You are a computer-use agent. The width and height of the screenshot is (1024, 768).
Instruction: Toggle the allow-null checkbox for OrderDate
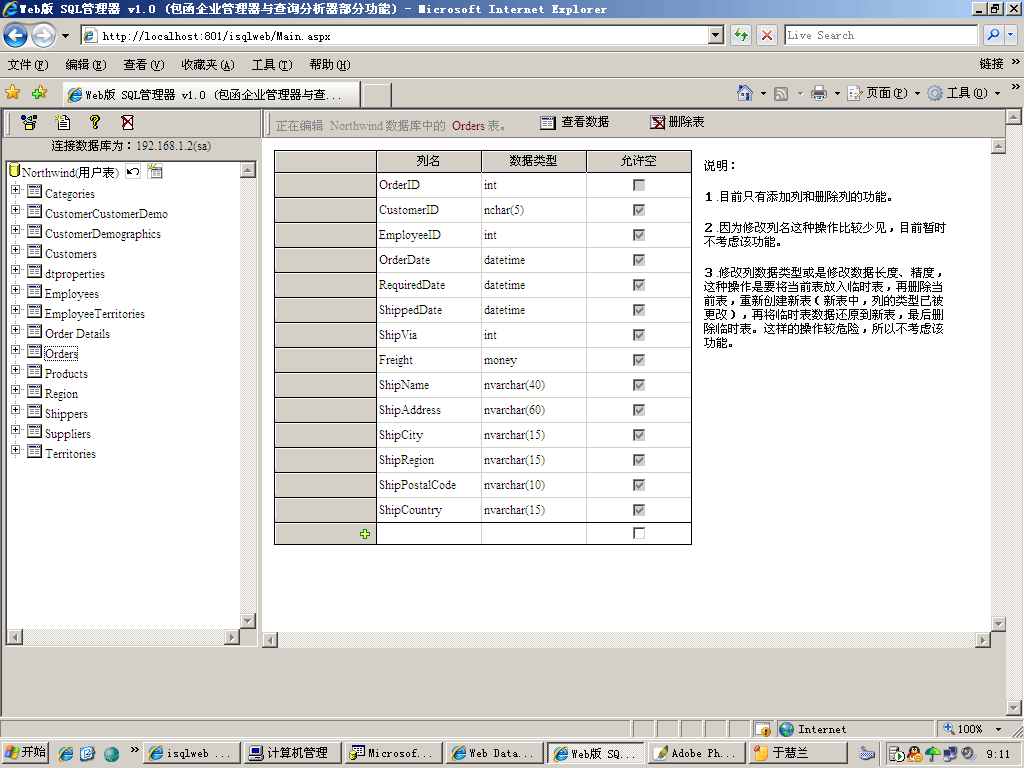tap(639, 260)
